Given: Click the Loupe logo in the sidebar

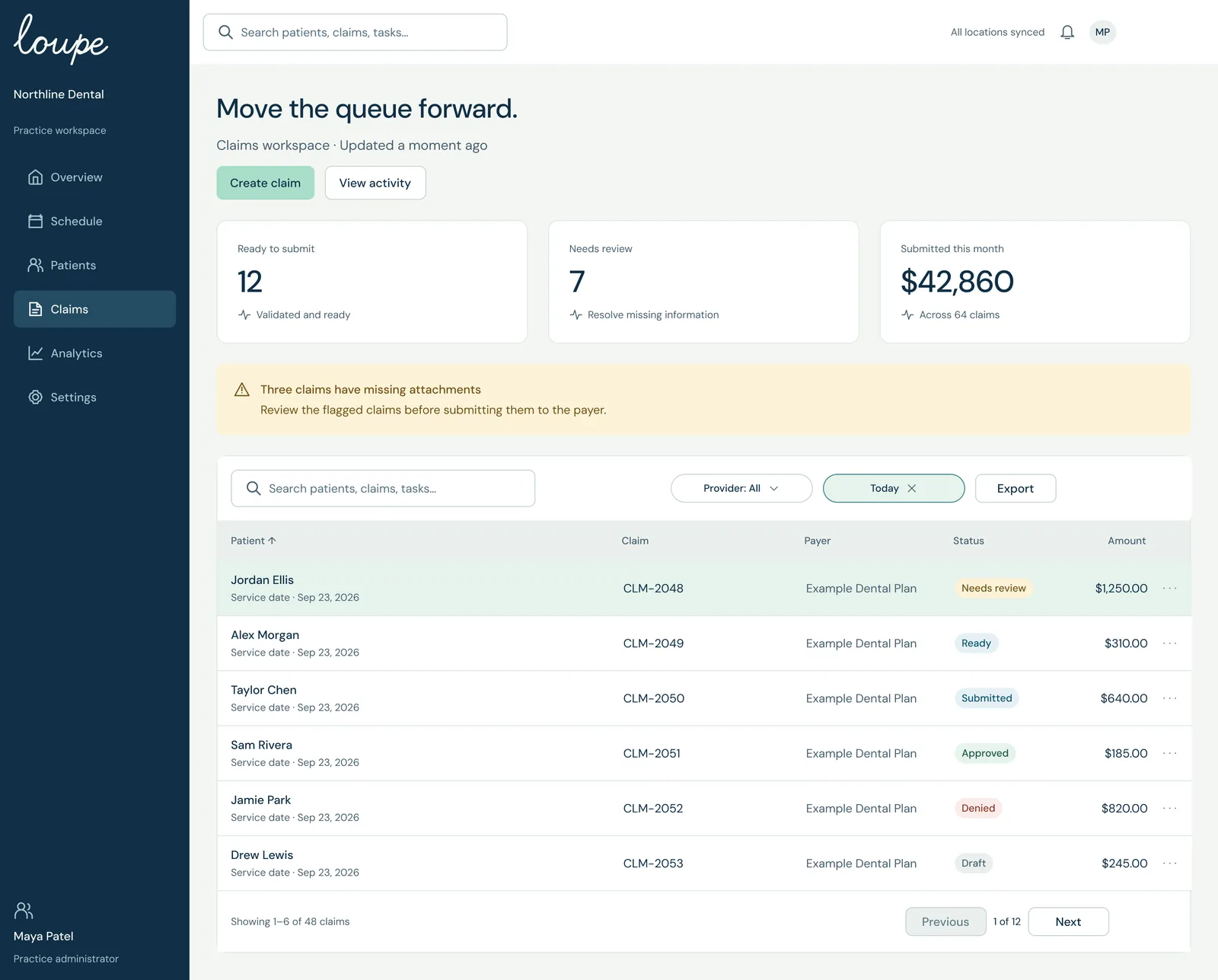Looking at the screenshot, I should (x=61, y=39).
